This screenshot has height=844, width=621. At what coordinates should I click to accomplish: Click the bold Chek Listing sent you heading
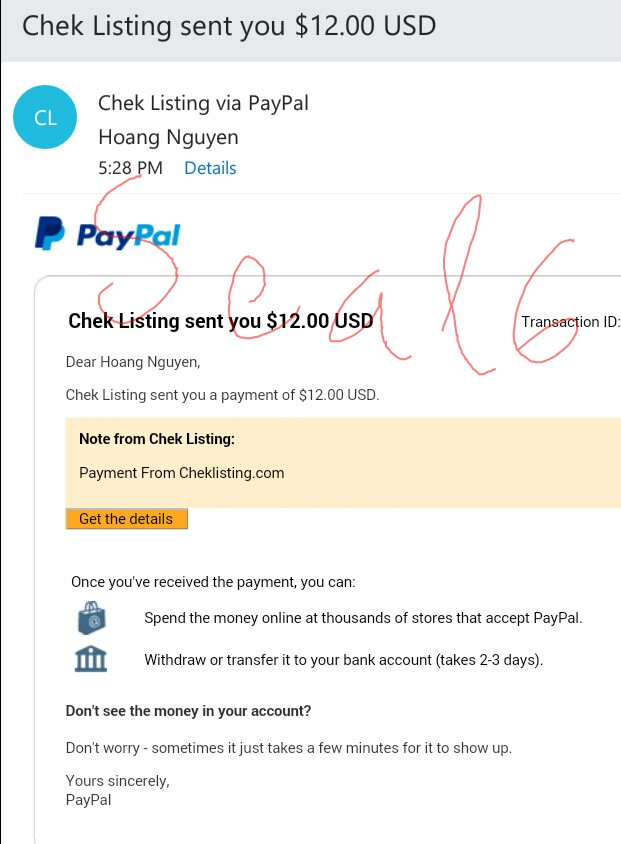pos(221,321)
